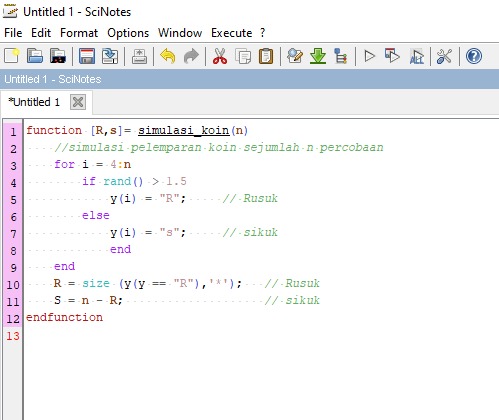The height and width of the screenshot is (420, 499).
Task: Open Find/Replace magnifier icon
Action: (295, 56)
